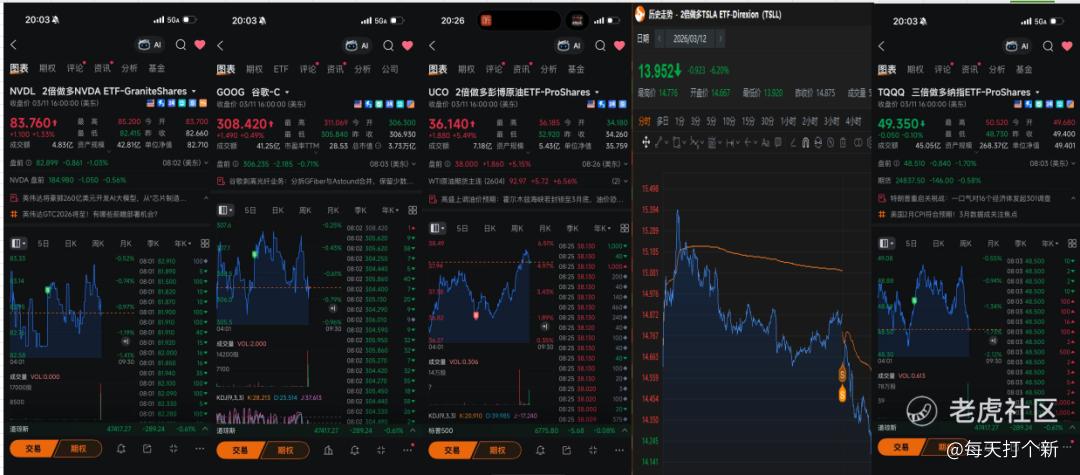Open the chart grid layout icon on the GOOG screen
1080x475 pixels.
coord(413,210)
